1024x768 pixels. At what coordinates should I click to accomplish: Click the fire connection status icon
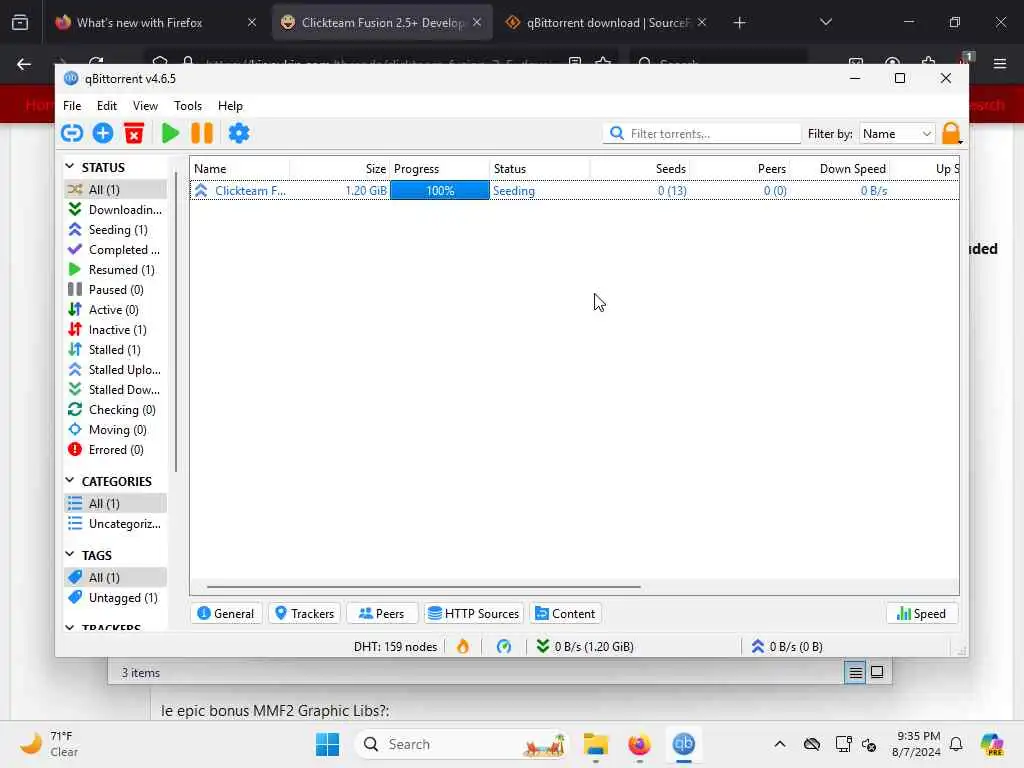pos(463,647)
